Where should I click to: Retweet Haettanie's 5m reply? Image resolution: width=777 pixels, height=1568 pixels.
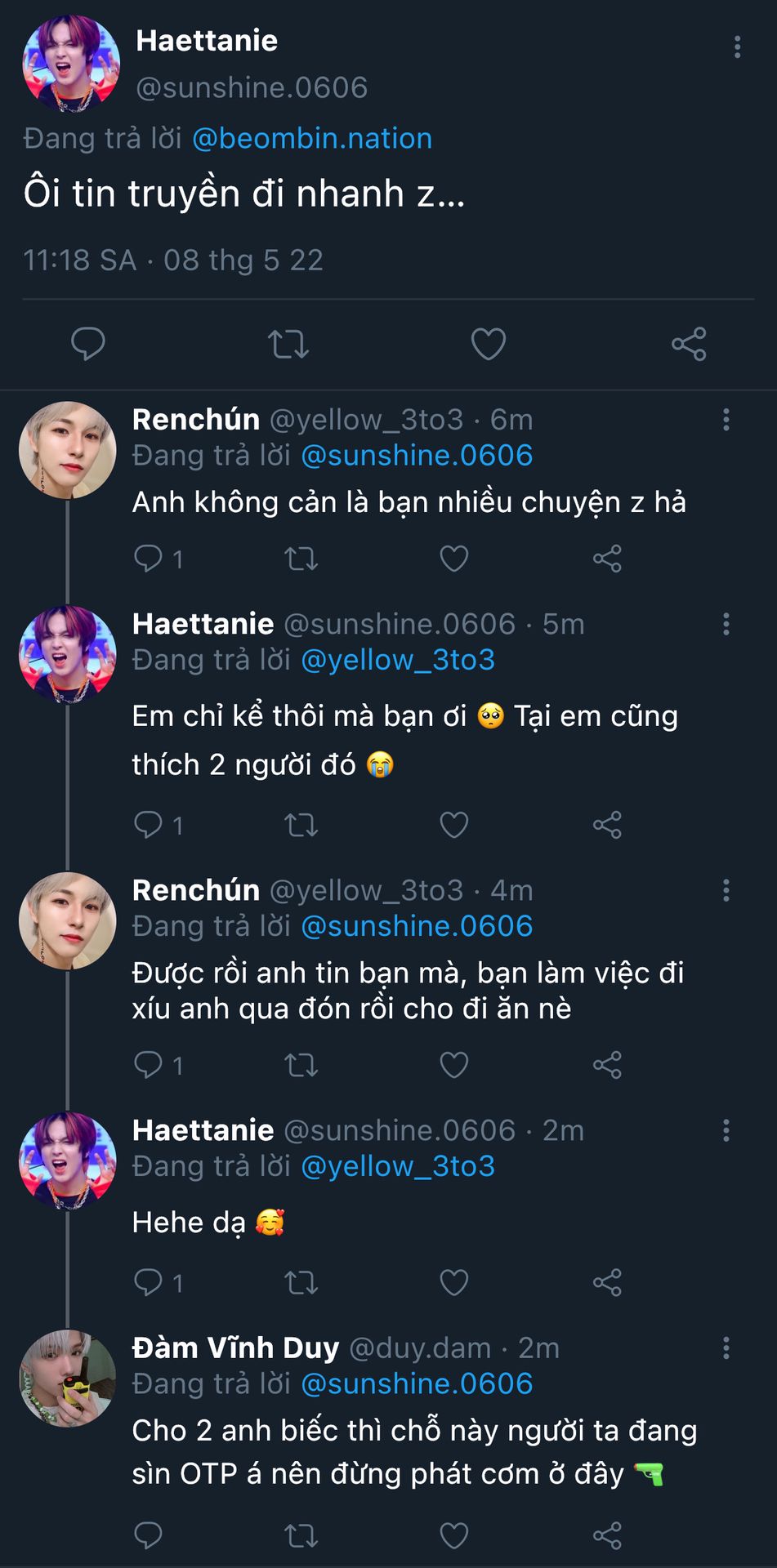click(x=301, y=825)
